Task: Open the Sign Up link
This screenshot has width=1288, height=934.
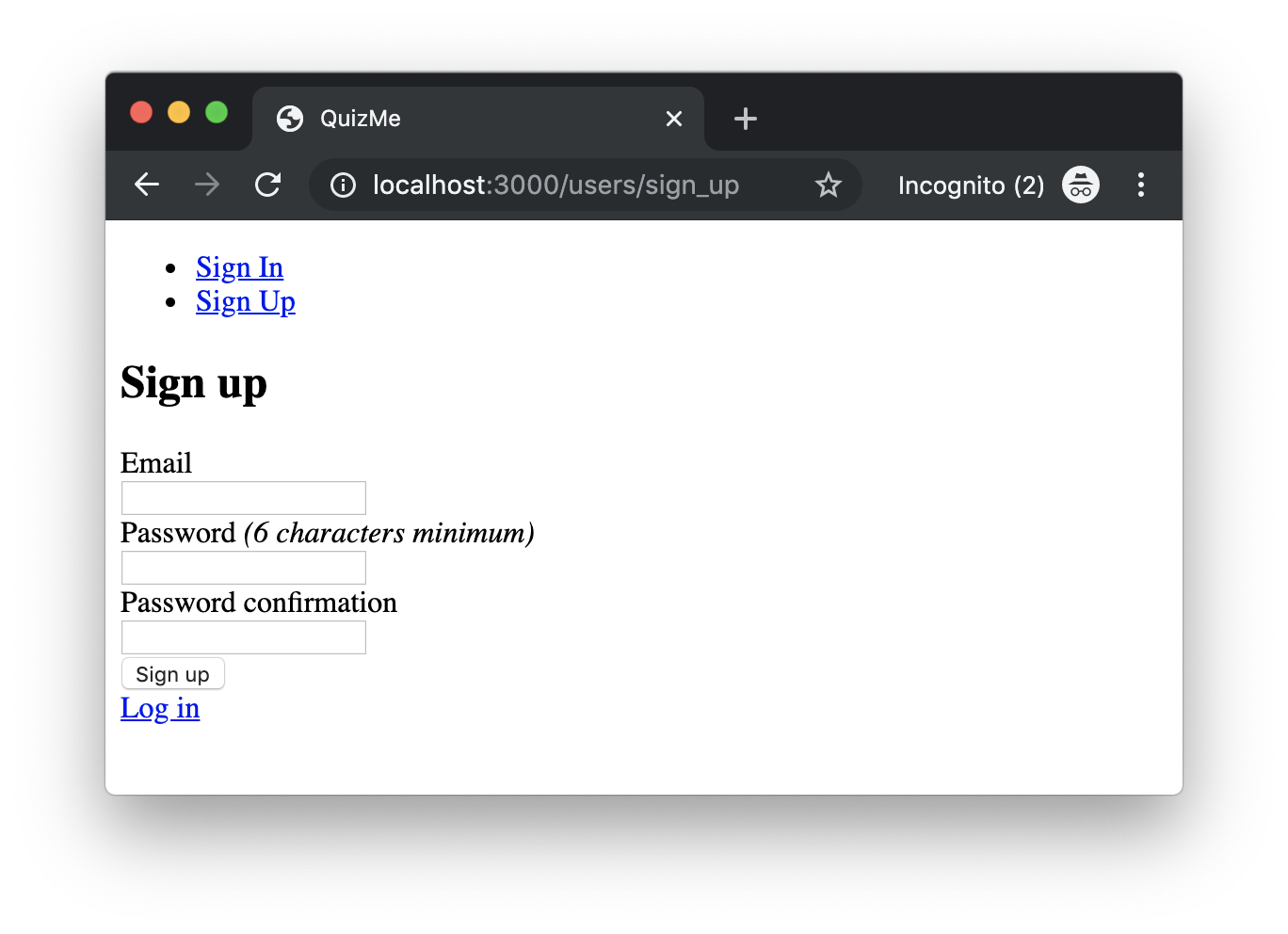Action: (x=246, y=302)
